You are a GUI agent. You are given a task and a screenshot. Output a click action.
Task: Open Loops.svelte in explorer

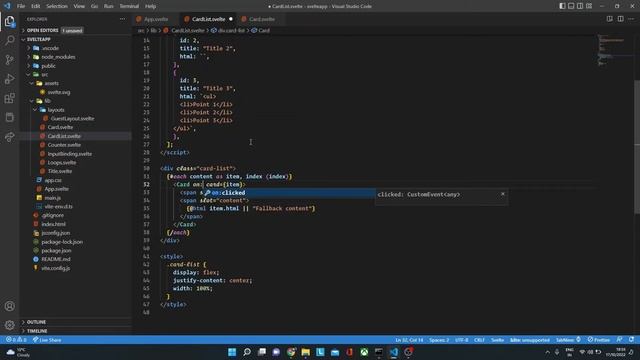pos(62,162)
